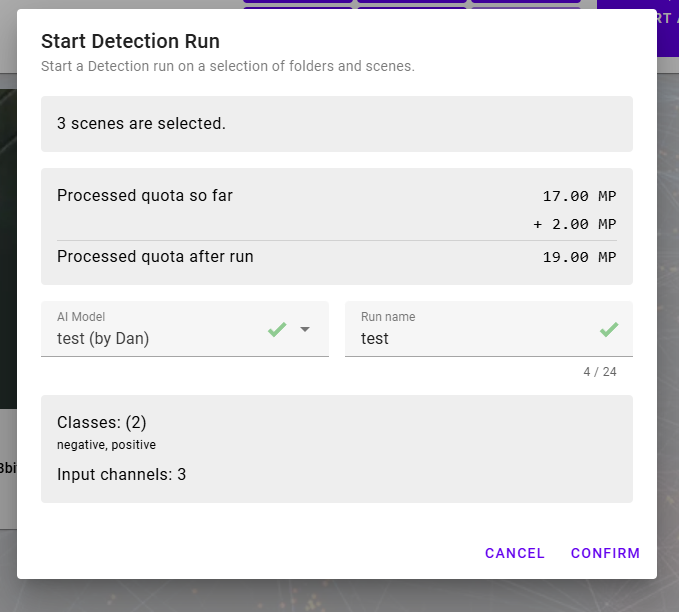Click the CONFIRM button
This screenshot has width=679, height=612.
click(x=605, y=553)
